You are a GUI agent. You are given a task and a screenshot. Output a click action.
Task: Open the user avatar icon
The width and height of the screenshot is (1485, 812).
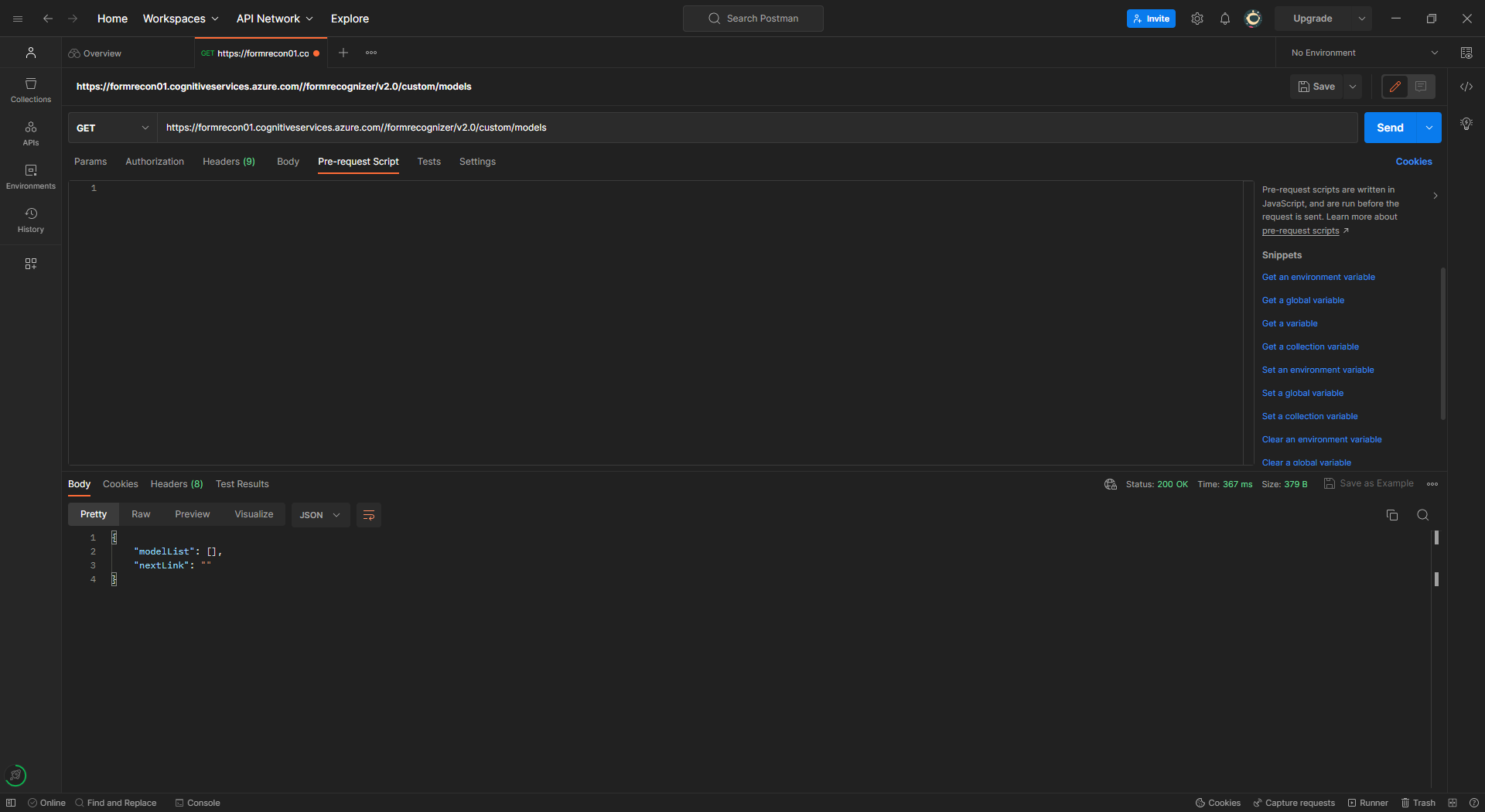click(x=1253, y=19)
